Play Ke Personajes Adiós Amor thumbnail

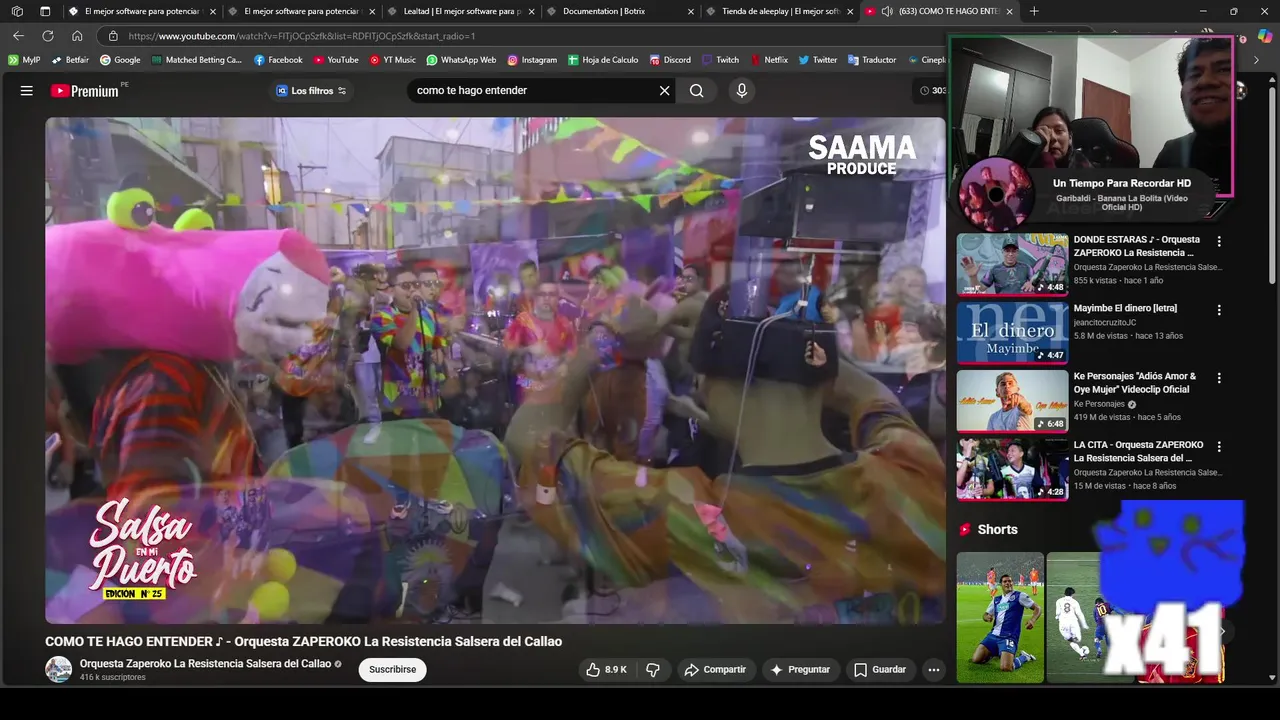1012,401
